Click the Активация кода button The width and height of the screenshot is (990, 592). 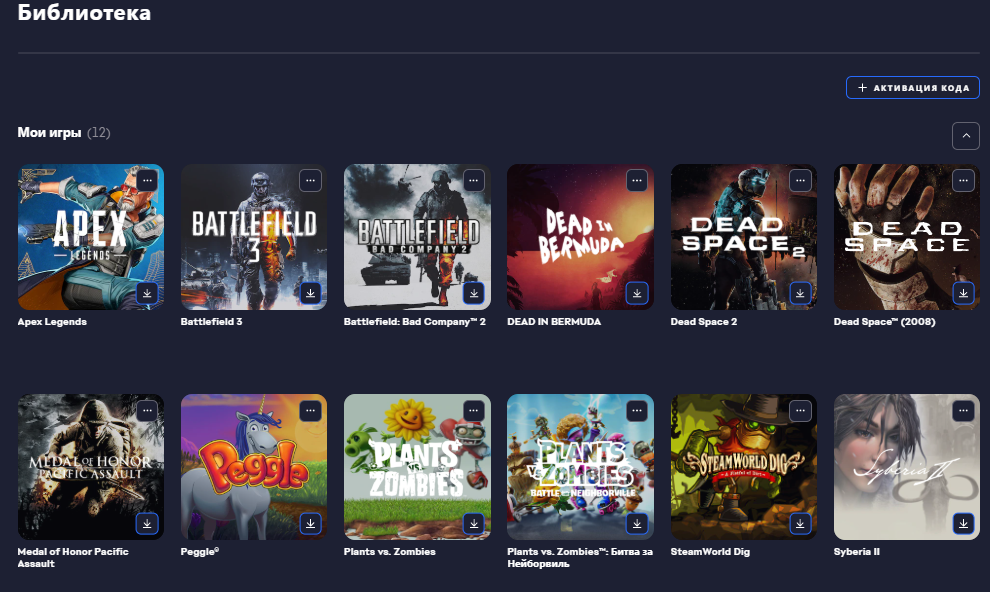[x=913, y=88]
